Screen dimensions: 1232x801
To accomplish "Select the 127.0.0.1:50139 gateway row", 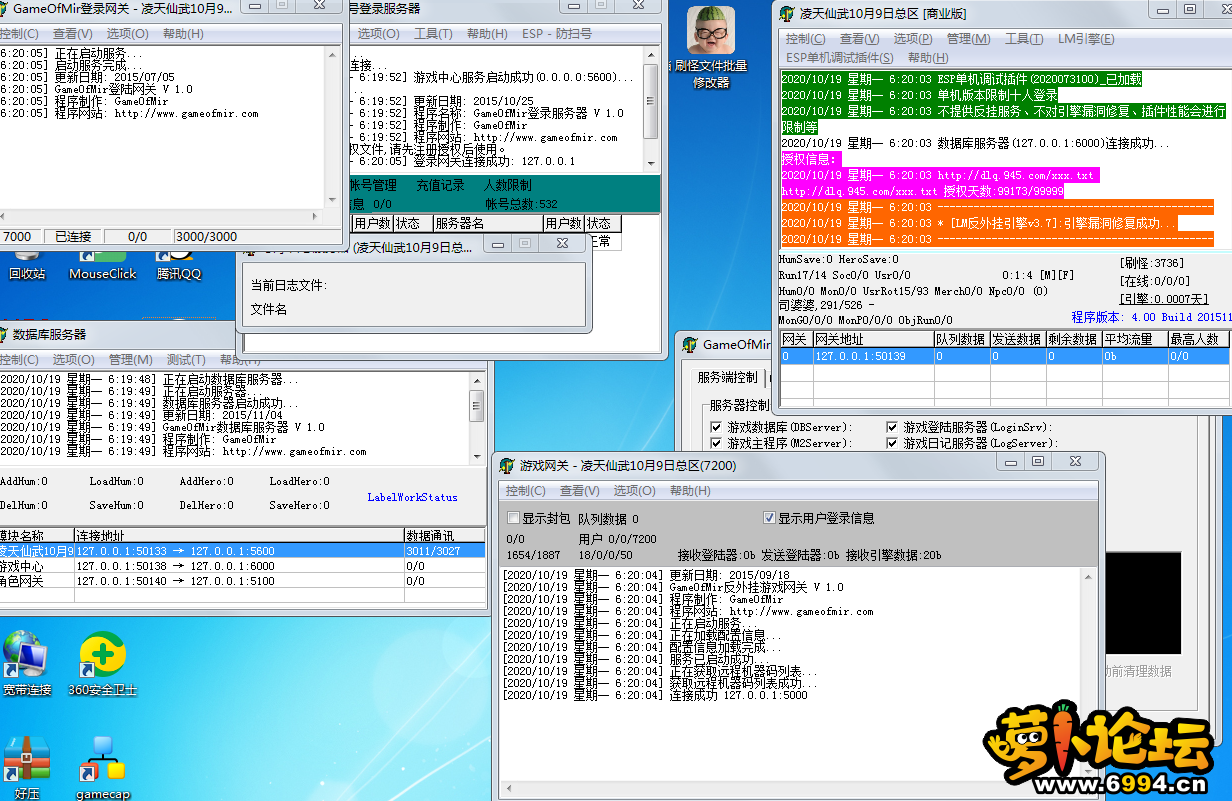I will click(1005, 356).
